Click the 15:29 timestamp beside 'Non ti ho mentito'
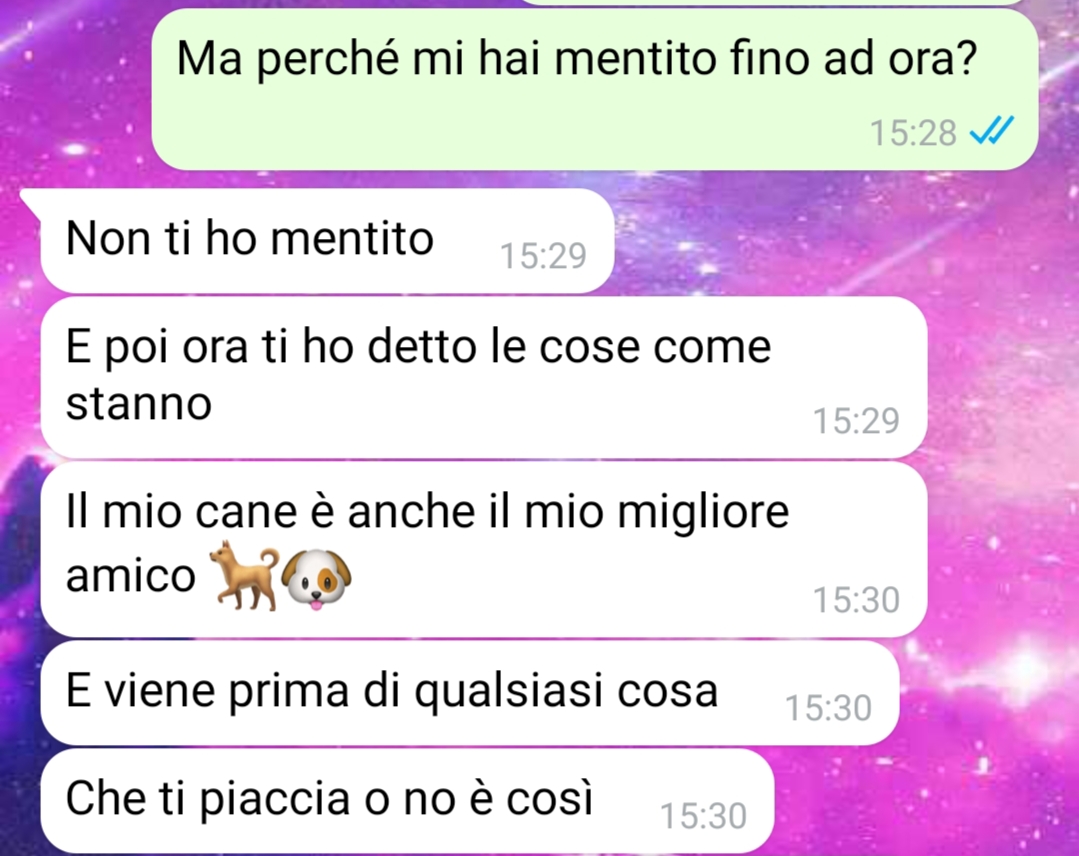Viewport: 1079px width, 856px height. [543, 255]
